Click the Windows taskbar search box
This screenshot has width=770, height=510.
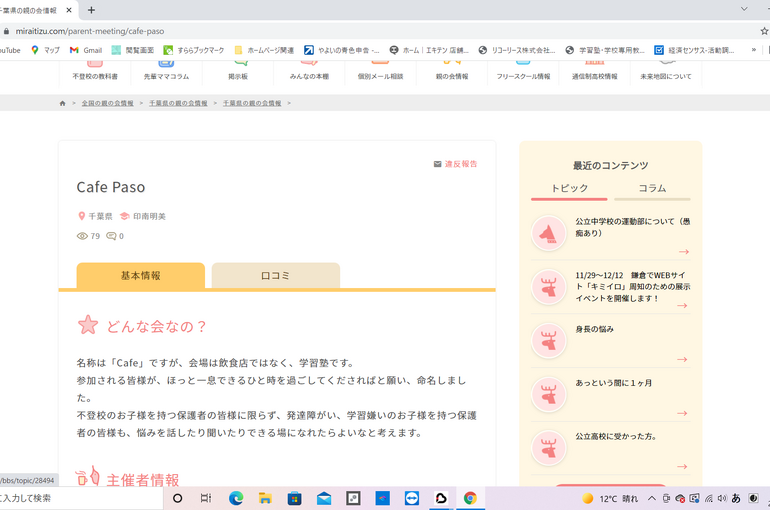(81, 498)
